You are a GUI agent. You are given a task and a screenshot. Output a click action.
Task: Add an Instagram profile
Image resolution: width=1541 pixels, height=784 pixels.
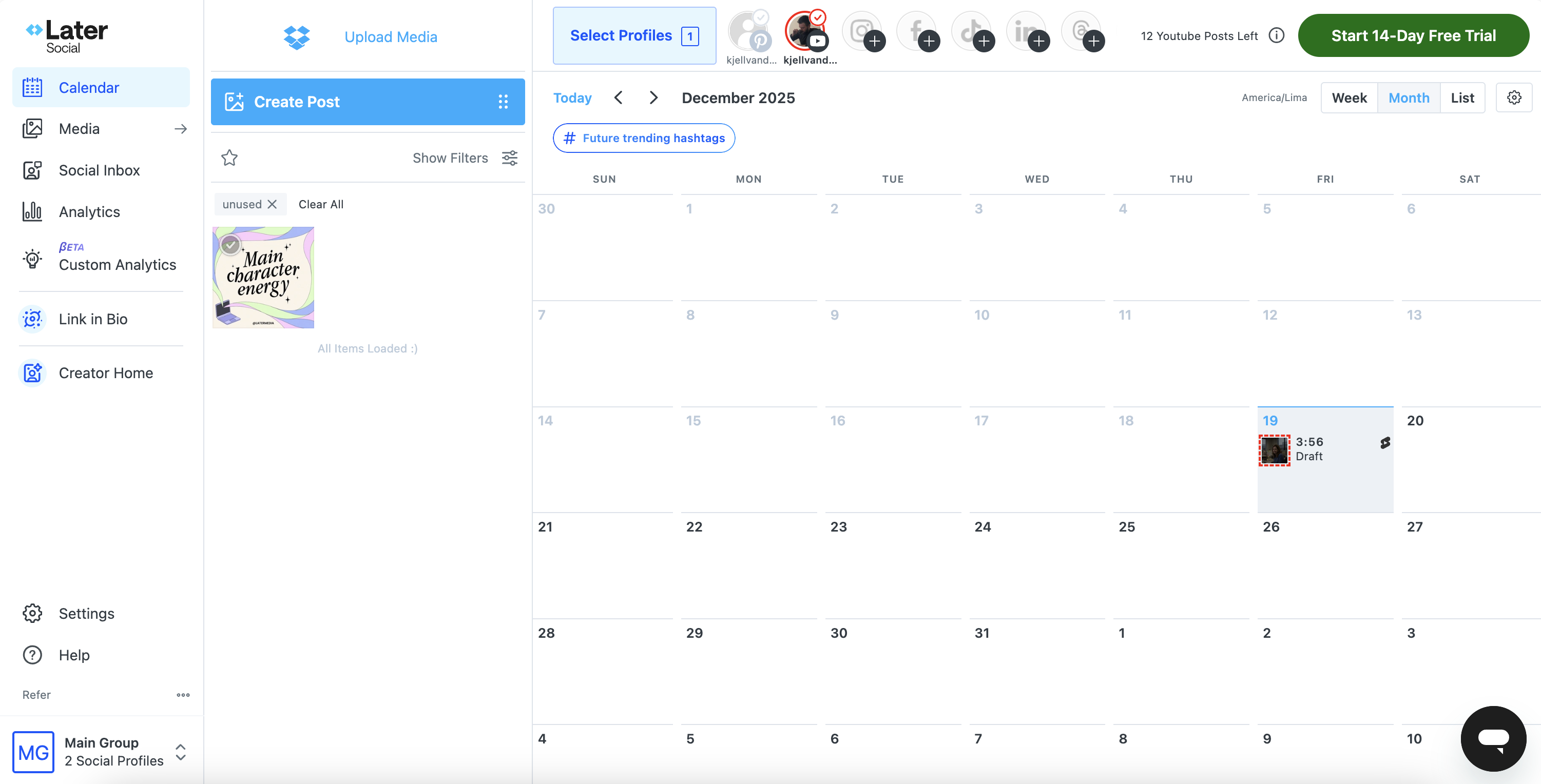[x=874, y=41]
